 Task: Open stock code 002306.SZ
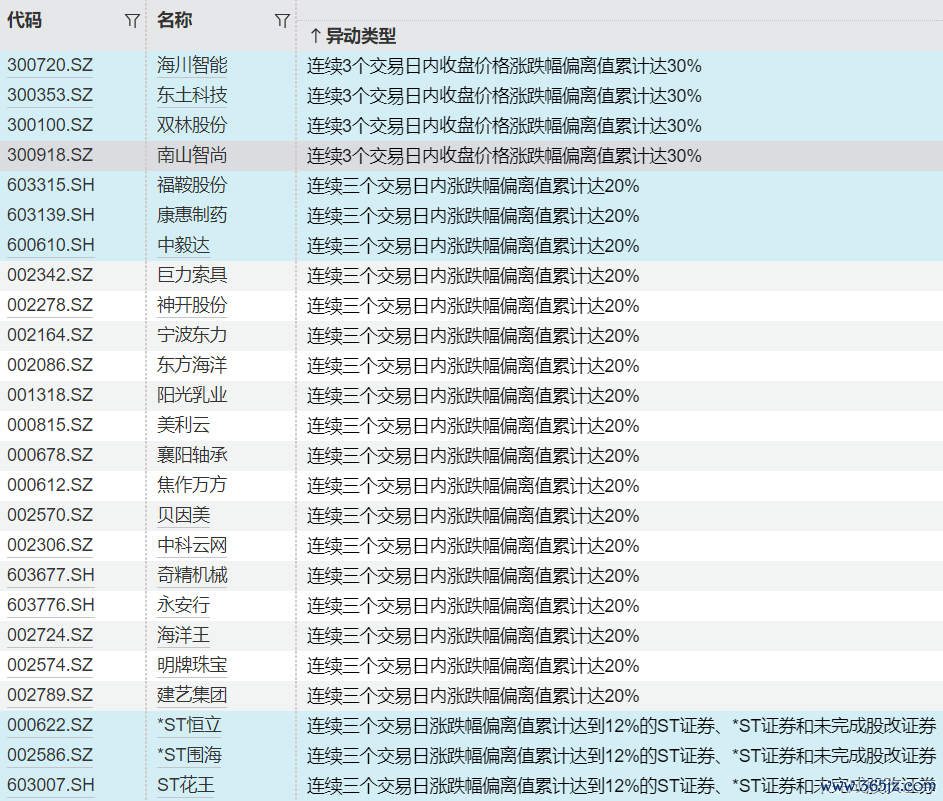[x=50, y=545]
